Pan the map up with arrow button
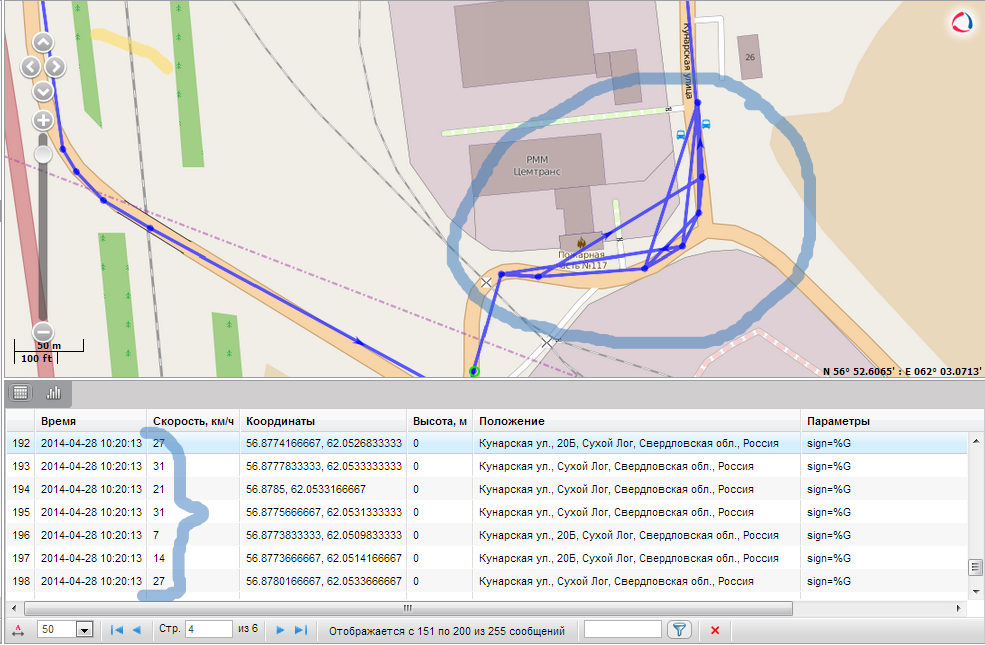985x645 pixels. point(43,43)
